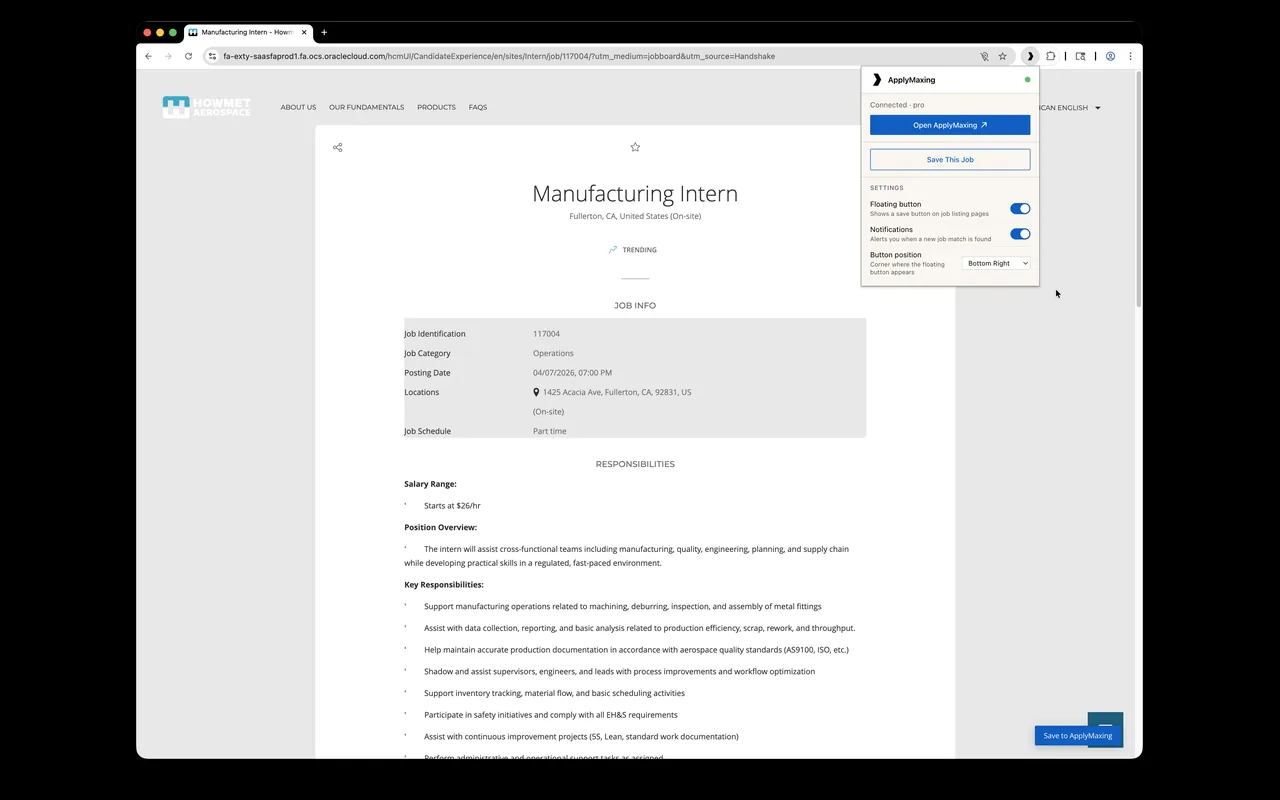Viewport: 1280px width, 800px height.
Task: Click the Position Overview heading
Action: tap(440, 527)
